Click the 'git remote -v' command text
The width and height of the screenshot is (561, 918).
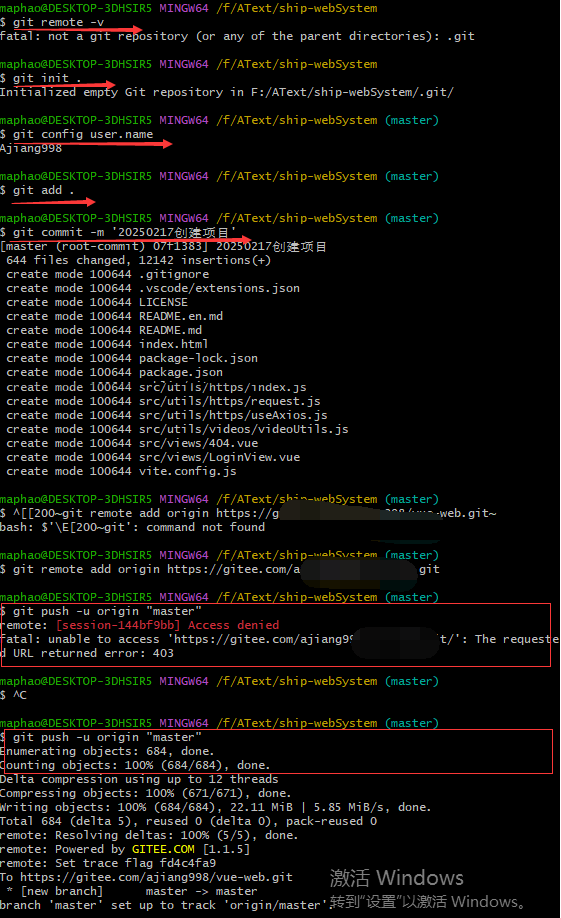[x=58, y=22]
